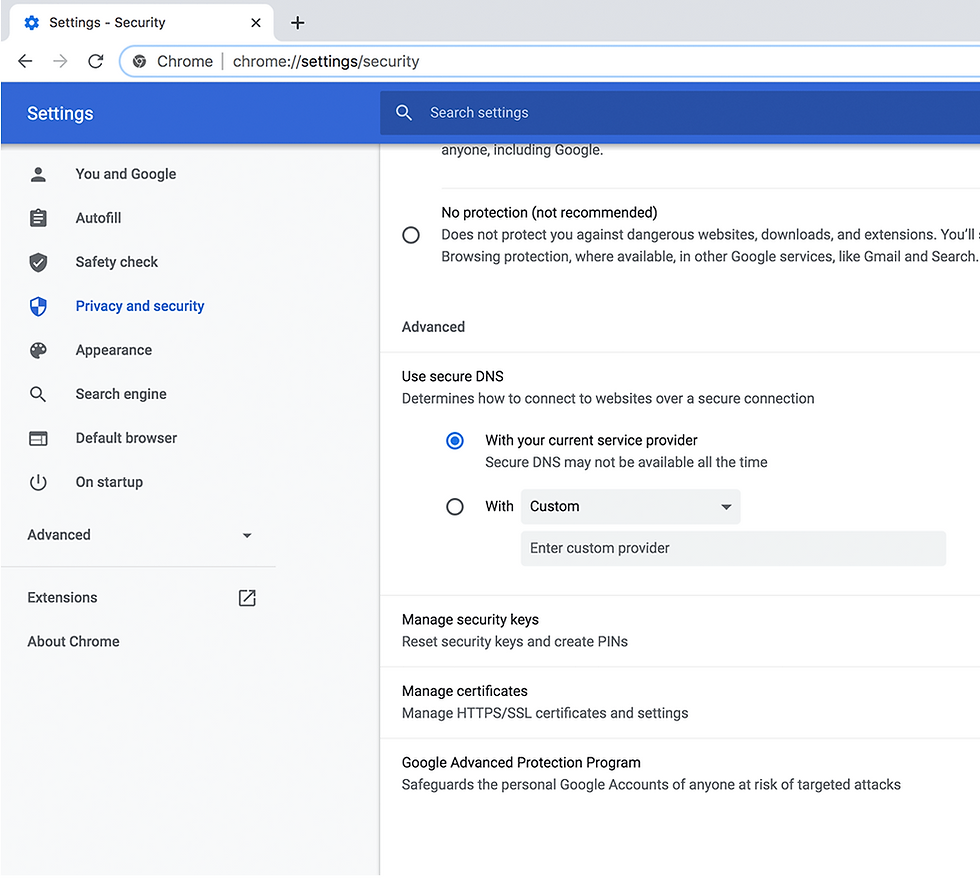The height and width of the screenshot is (878, 980).
Task: Click the shield icon for Privacy and security
Action: tap(38, 306)
